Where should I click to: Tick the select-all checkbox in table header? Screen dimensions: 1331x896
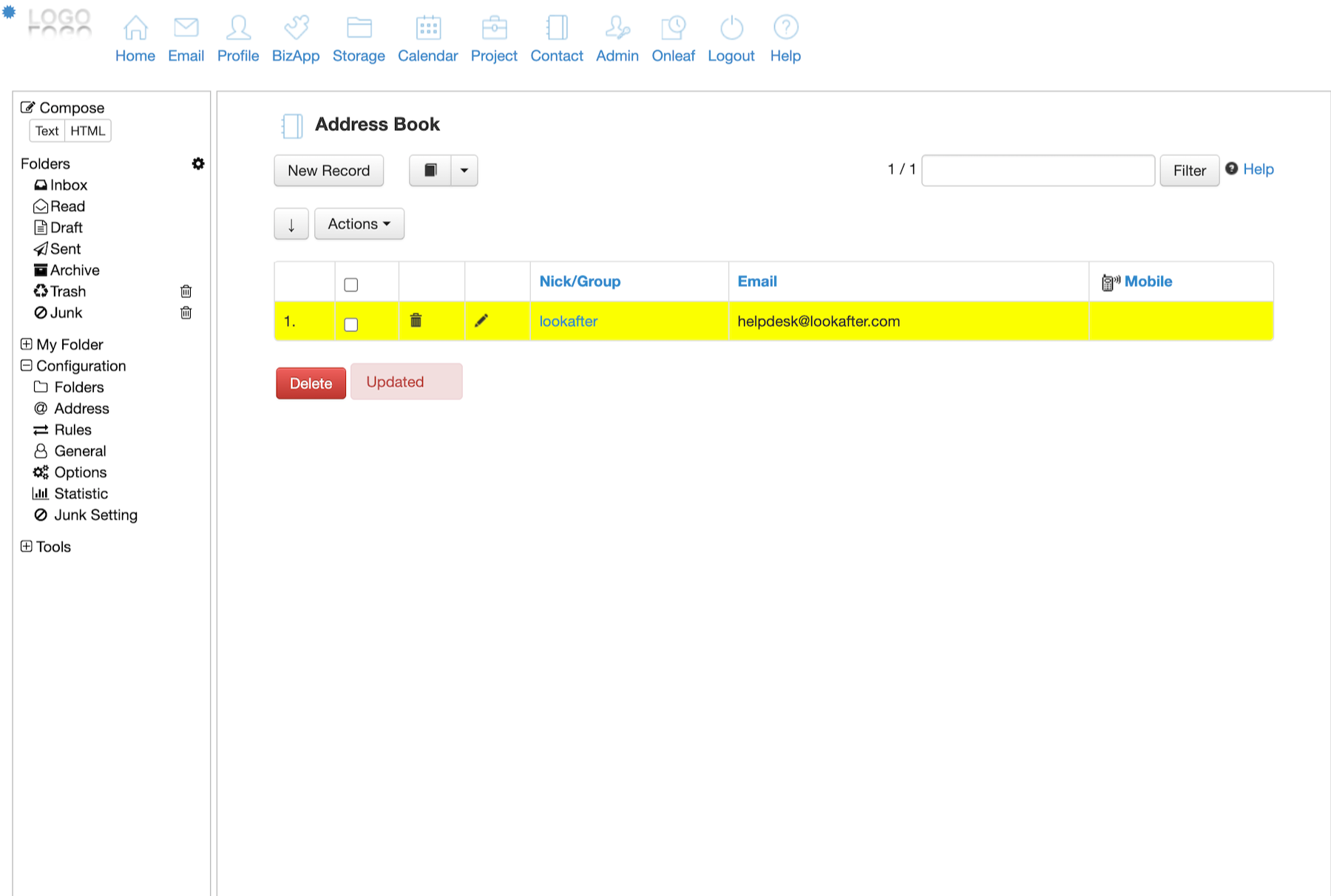pyautogui.click(x=351, y=285)
